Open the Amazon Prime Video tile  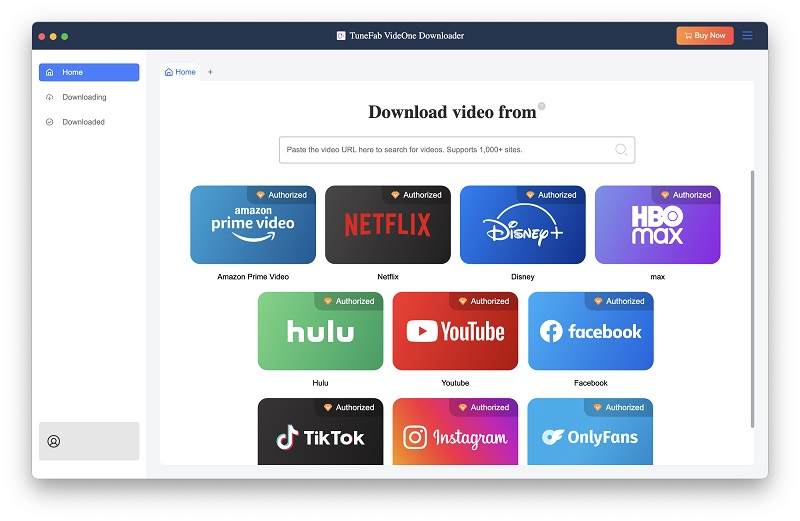(x=253, y=225)
